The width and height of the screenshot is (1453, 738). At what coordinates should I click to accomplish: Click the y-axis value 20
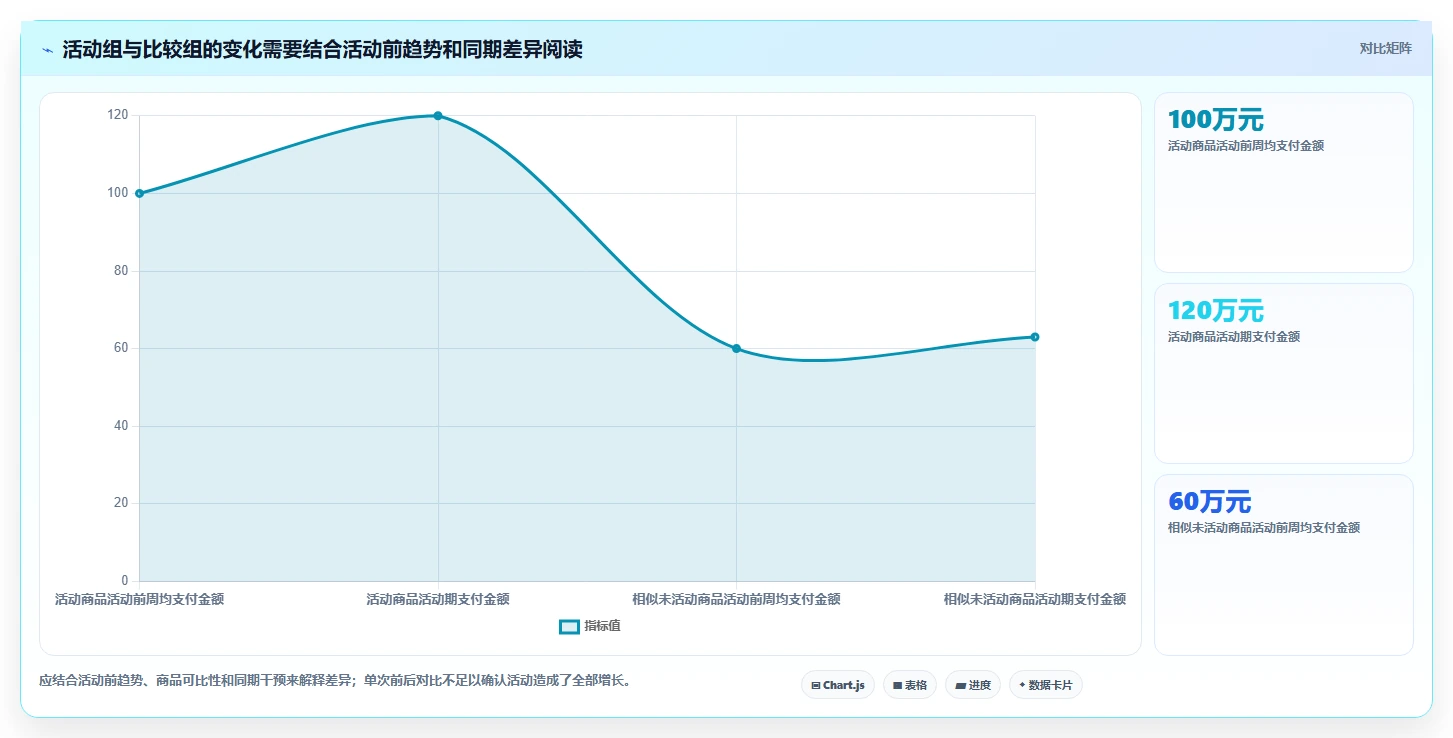[121, 503]
